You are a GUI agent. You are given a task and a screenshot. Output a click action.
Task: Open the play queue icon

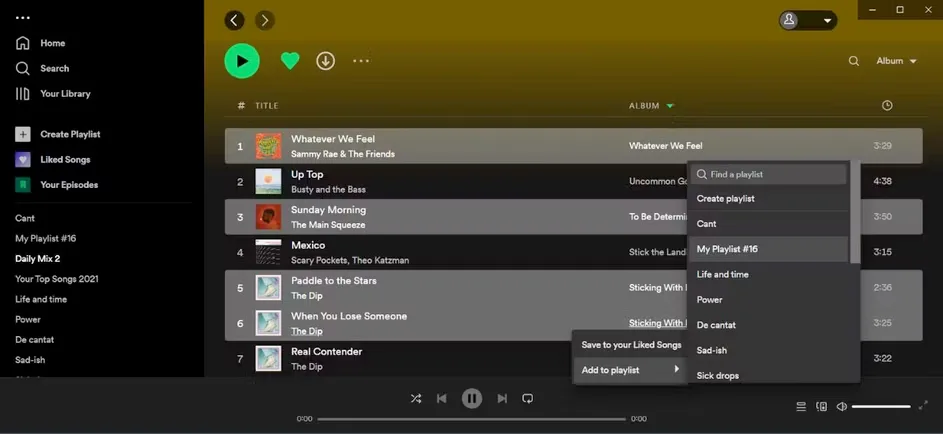[x=801, y=407]
